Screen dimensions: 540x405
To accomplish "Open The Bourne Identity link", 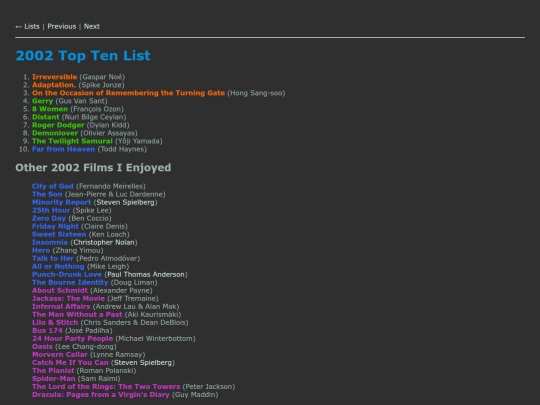I will 70,282.
